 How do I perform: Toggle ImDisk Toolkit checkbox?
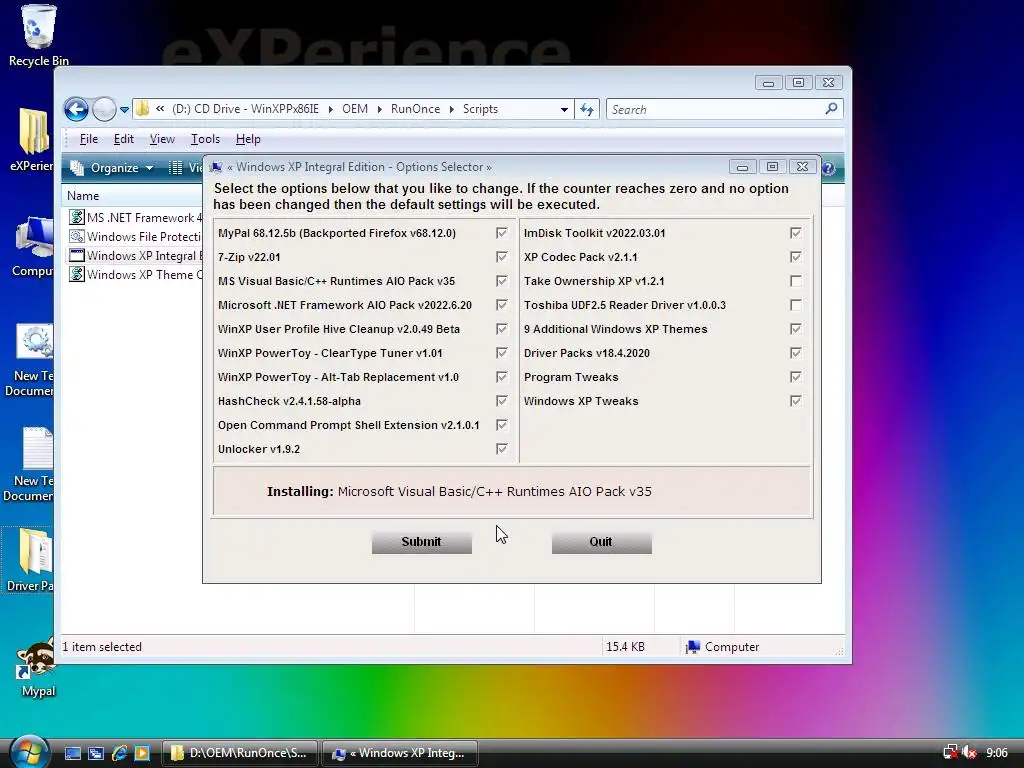click(x=795, y=233)
